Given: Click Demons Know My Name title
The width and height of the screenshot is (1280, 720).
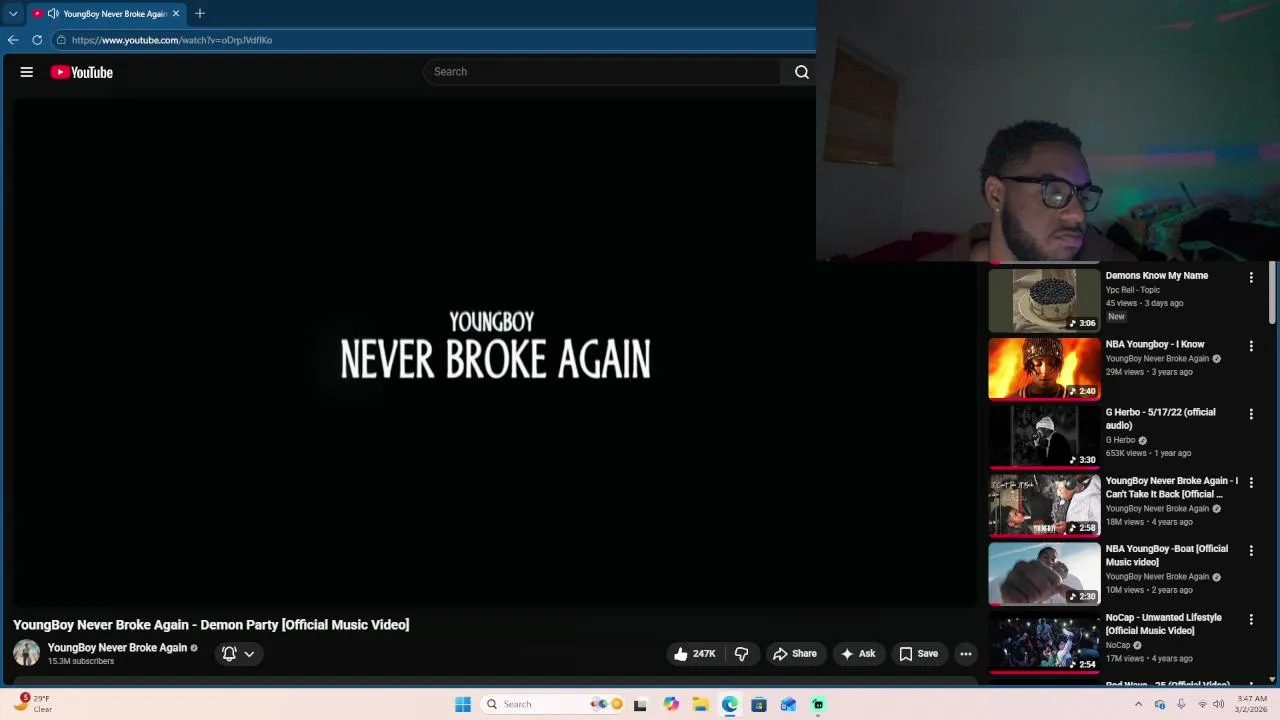Looking at the screenshot, I should (x=1156, y=276).
